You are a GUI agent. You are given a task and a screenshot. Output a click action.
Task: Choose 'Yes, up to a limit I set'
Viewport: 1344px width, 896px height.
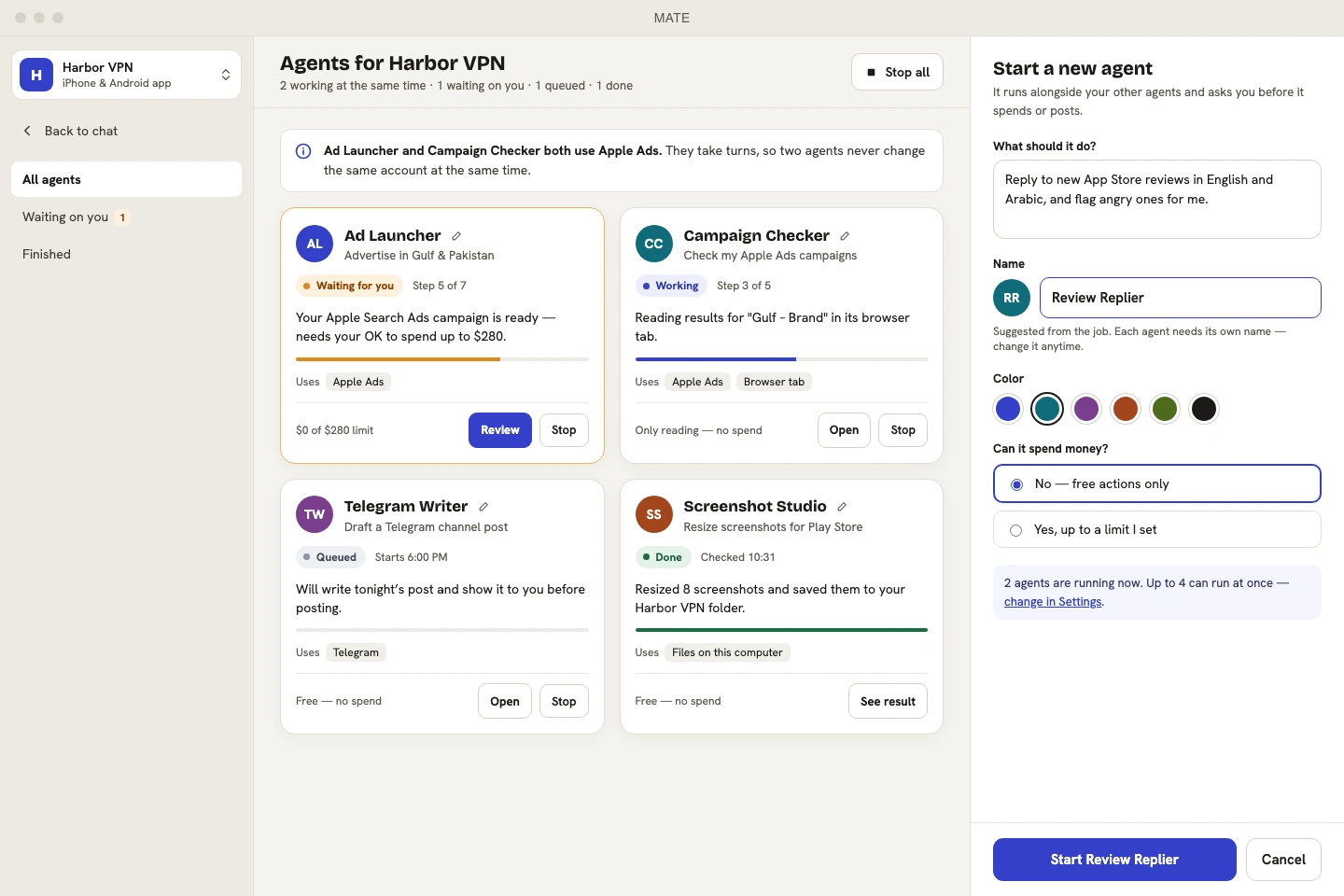point(1157,529)
